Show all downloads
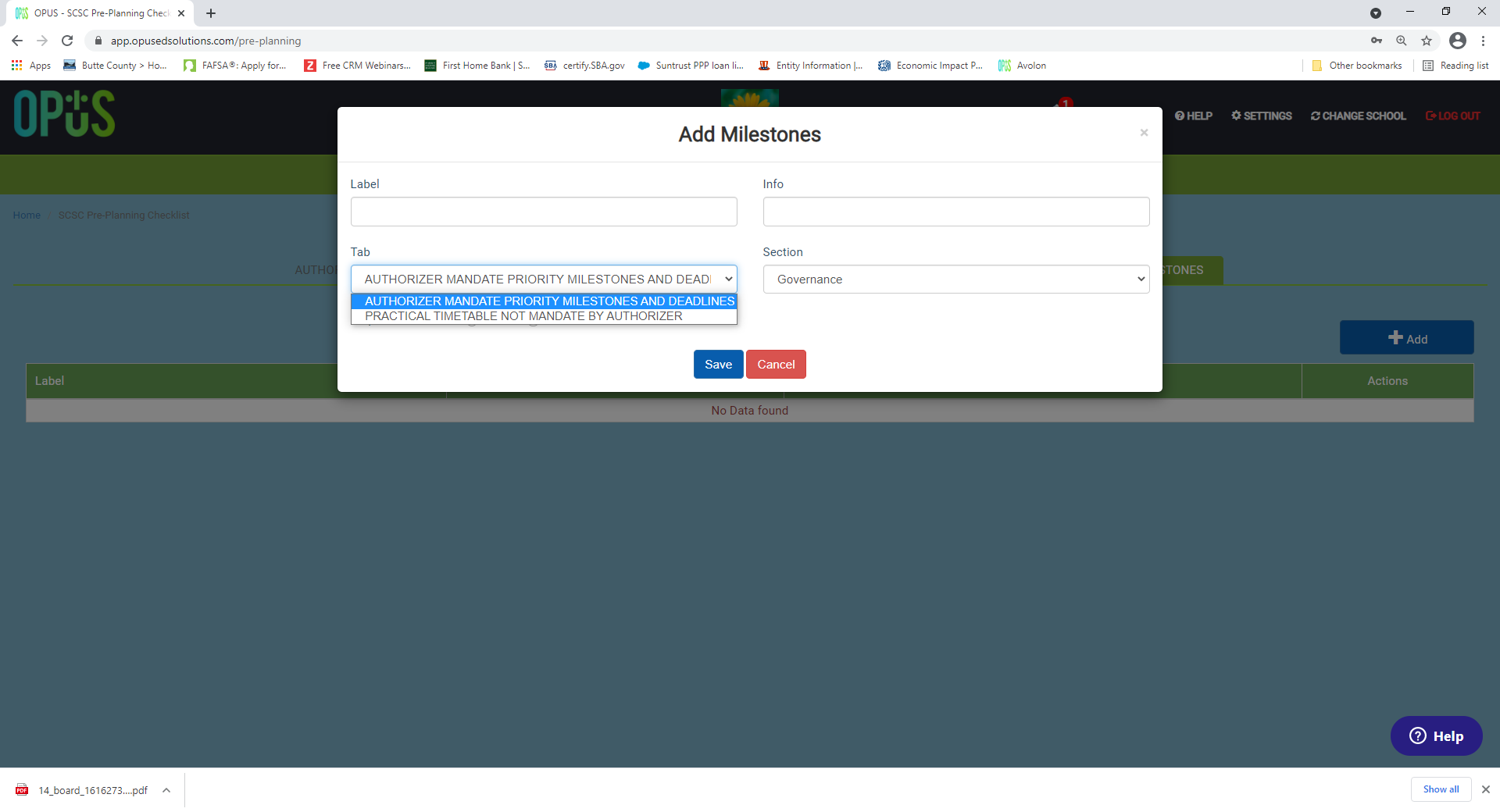 point(1441,789)
